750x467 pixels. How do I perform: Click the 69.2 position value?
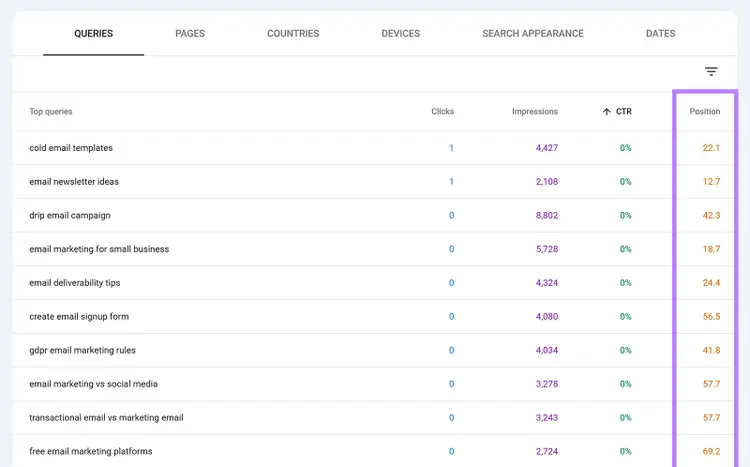pyautogui.click(x=711, y=451)
